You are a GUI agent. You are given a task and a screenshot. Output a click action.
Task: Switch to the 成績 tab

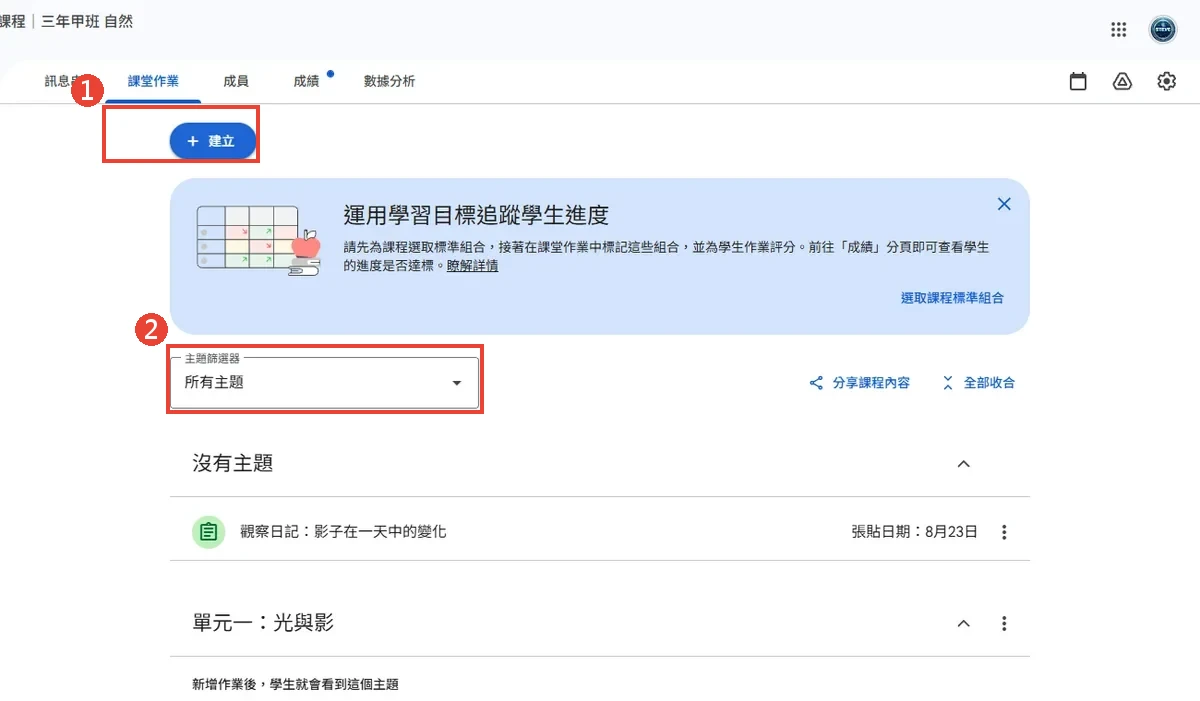coord(306,81)
